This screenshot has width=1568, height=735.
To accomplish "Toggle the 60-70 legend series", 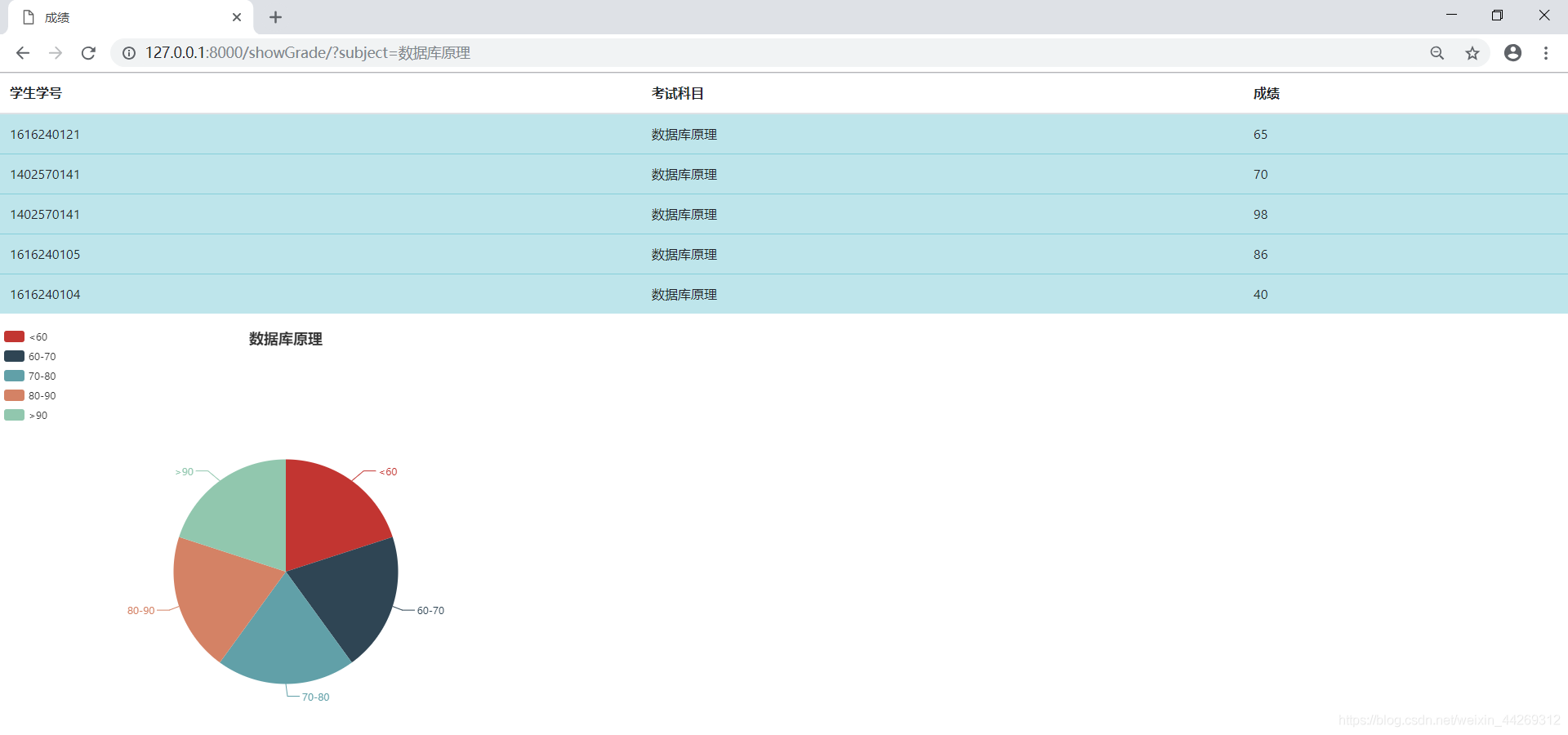I will pos(30,356).
